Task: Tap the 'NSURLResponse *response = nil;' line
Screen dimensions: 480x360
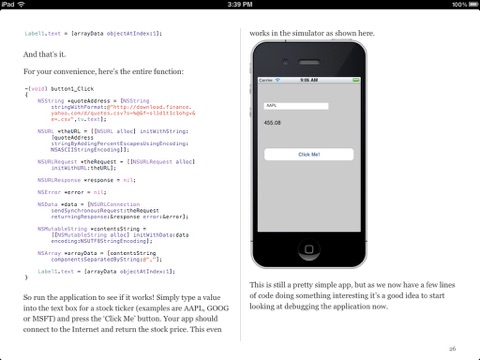Action: [x=86, y=180]
